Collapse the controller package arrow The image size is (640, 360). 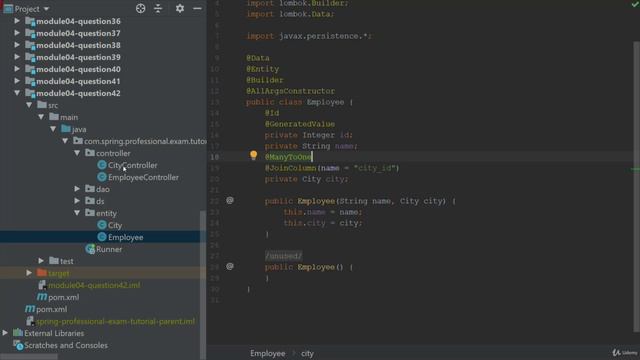pyautogui.click(x=77, y=153)
